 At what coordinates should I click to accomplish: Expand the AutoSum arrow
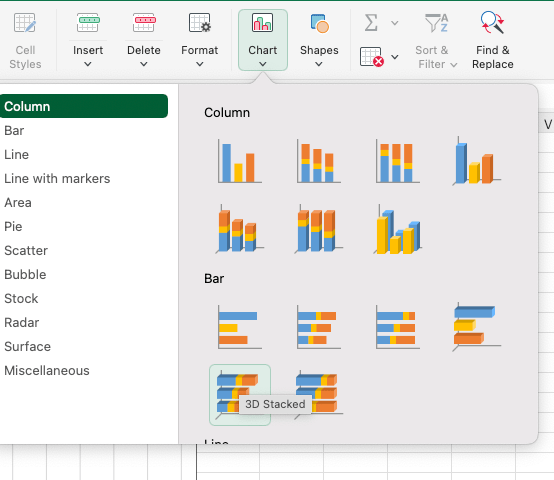(395, 23)
